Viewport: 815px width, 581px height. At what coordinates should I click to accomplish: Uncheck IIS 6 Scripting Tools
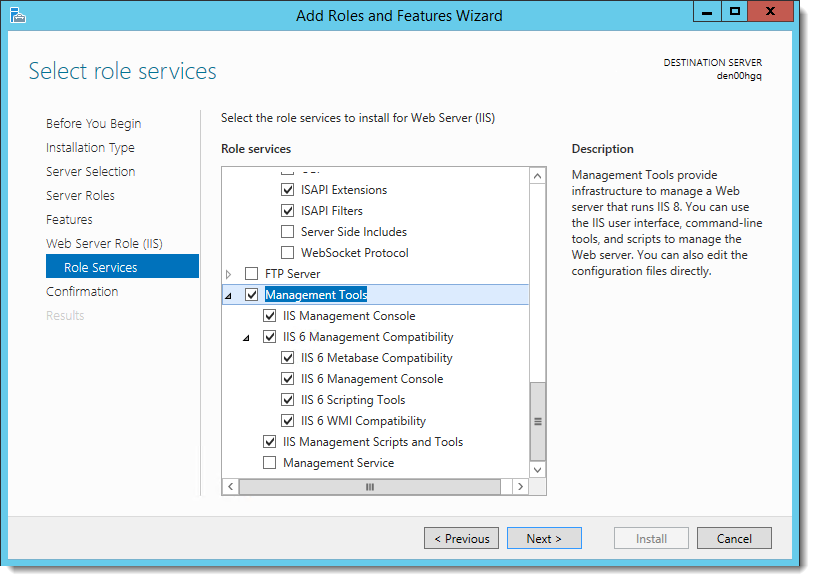coord(288,400)
